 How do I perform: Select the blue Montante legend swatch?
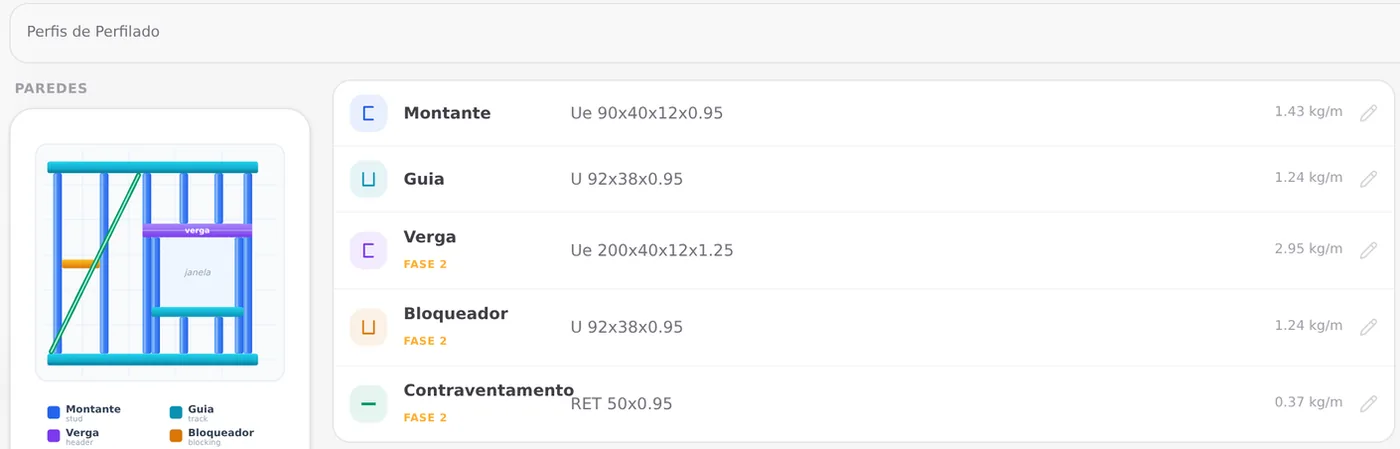[54, 412]
